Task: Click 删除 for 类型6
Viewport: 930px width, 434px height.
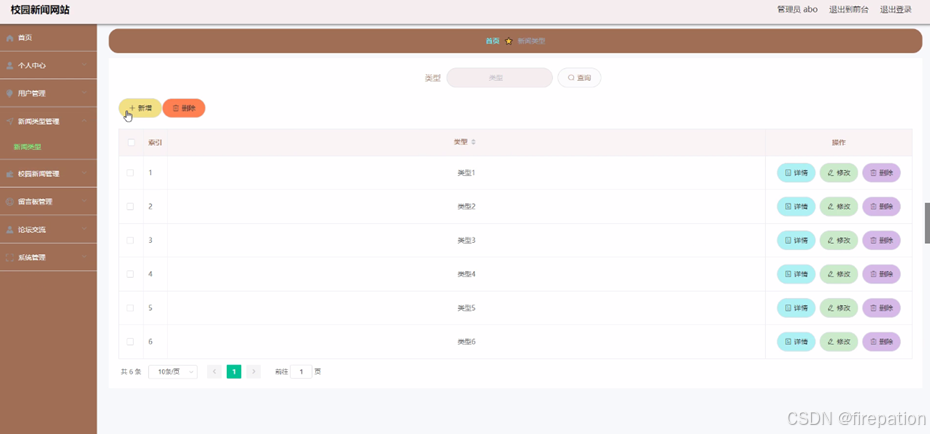Action: point(881,342)
